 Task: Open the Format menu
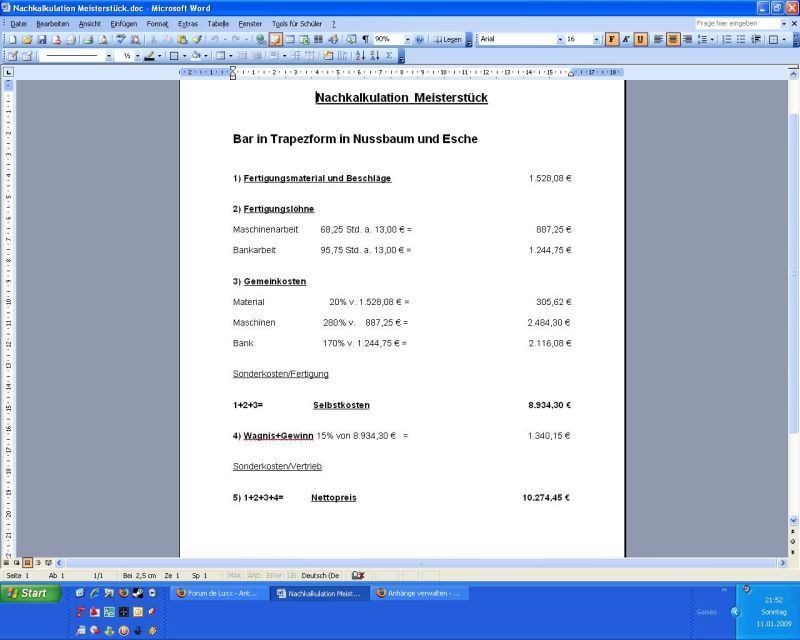[157, 23]
